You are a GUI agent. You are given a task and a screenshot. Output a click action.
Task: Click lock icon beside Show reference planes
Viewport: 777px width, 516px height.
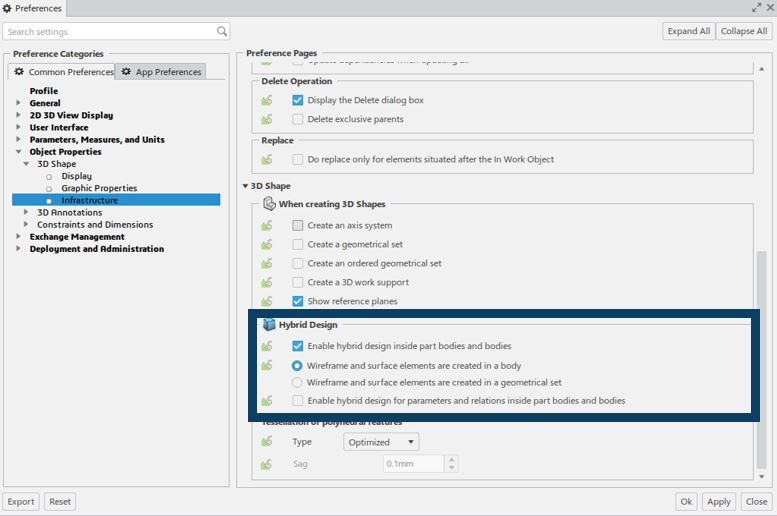coord(267,301)
